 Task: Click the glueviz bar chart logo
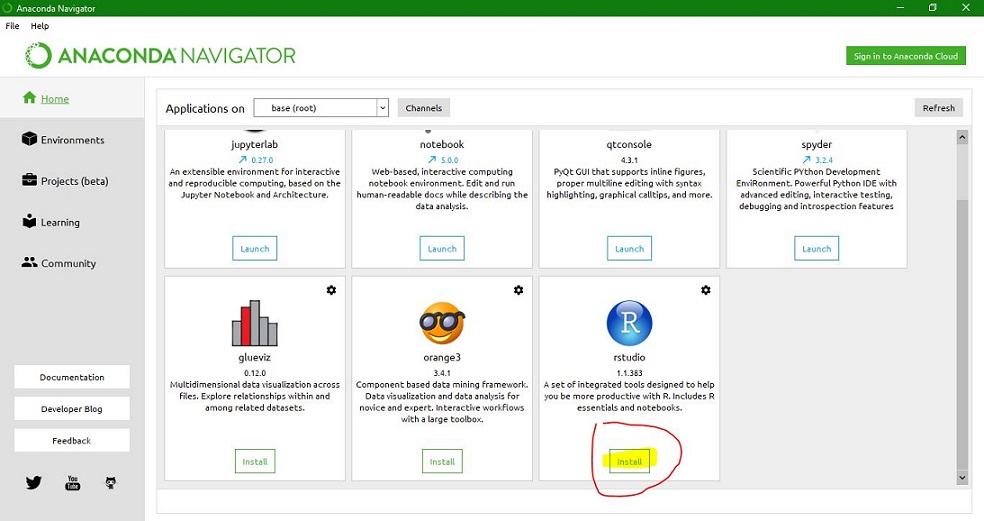pyautogui.click(x=255, y=323)
